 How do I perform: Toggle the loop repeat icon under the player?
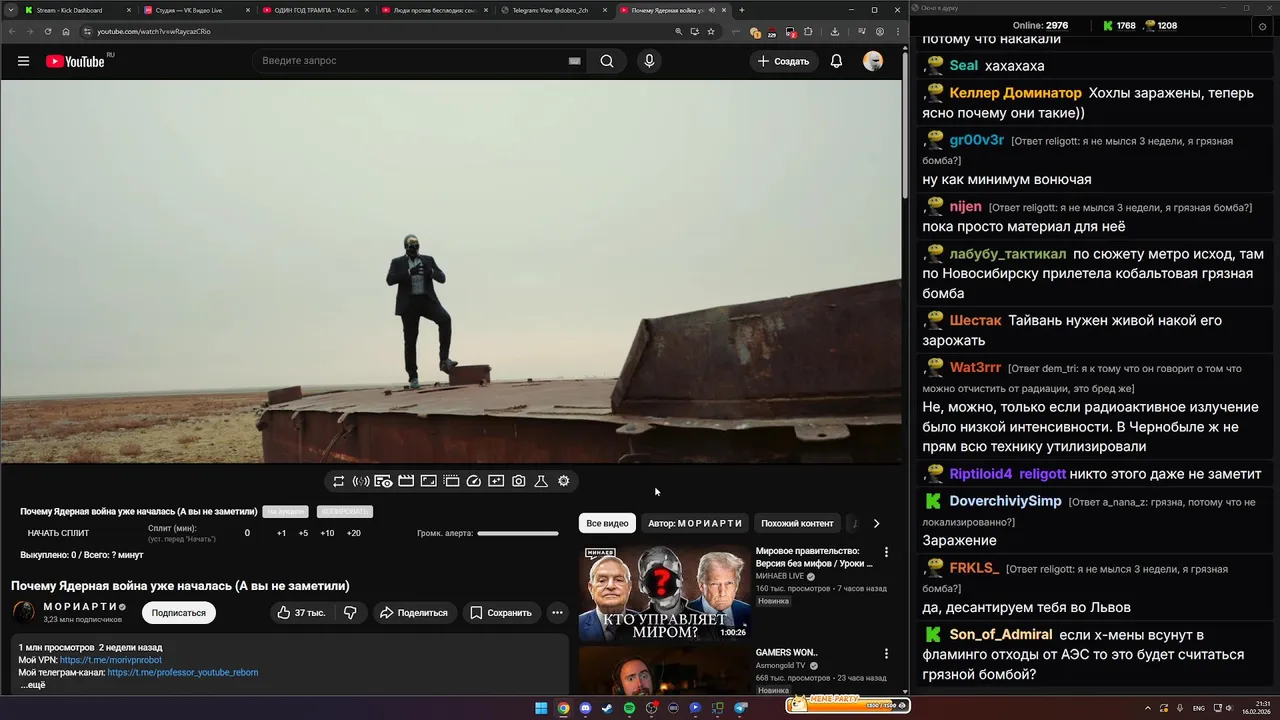tap(339, 481)
